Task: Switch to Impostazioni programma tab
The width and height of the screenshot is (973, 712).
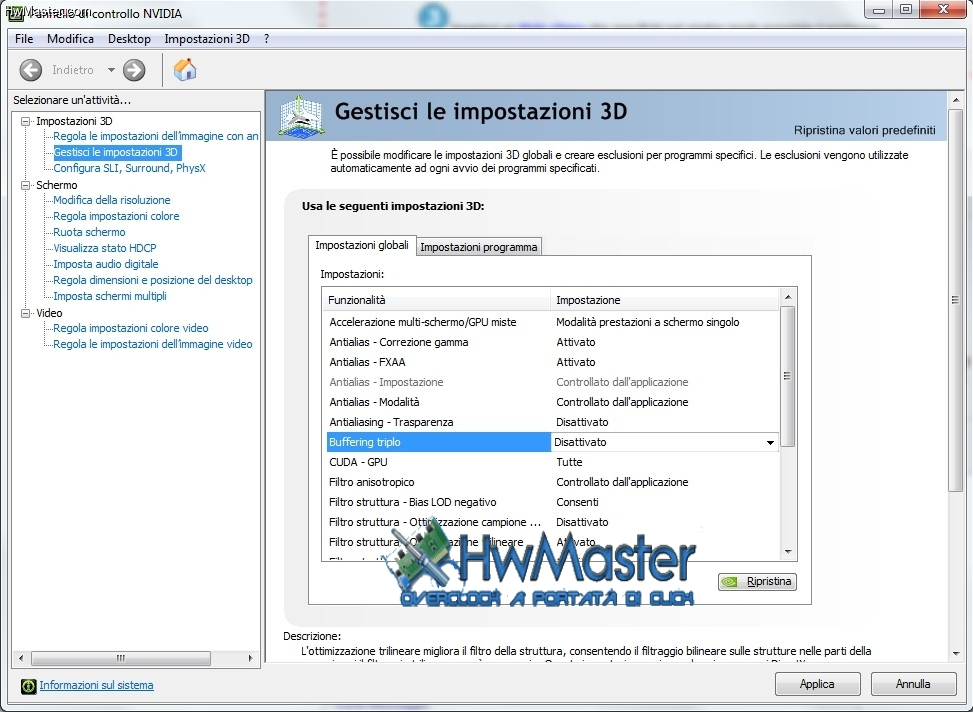Action: coord(478,247)
